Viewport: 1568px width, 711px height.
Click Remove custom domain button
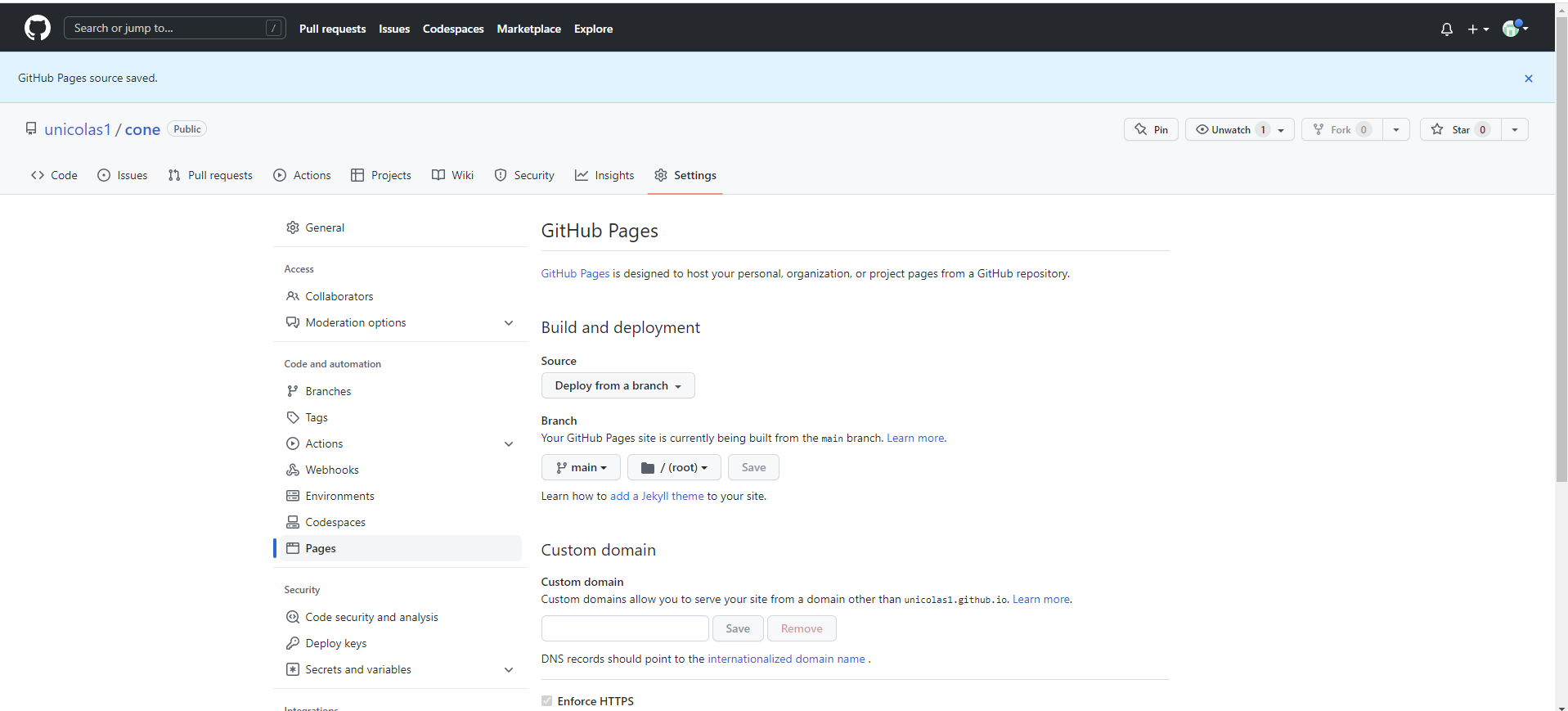point(802,628)
